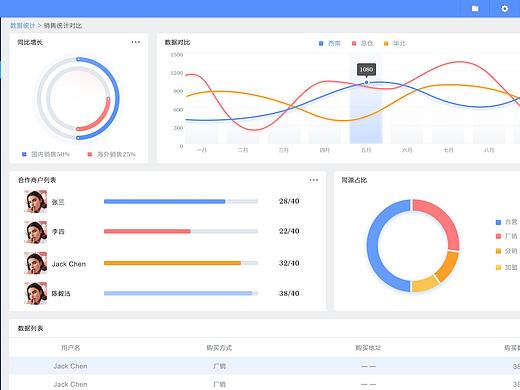This screenshot has width=520, height=390.
Task: Click the 22/40 value
Action: (x=289, y=231)
